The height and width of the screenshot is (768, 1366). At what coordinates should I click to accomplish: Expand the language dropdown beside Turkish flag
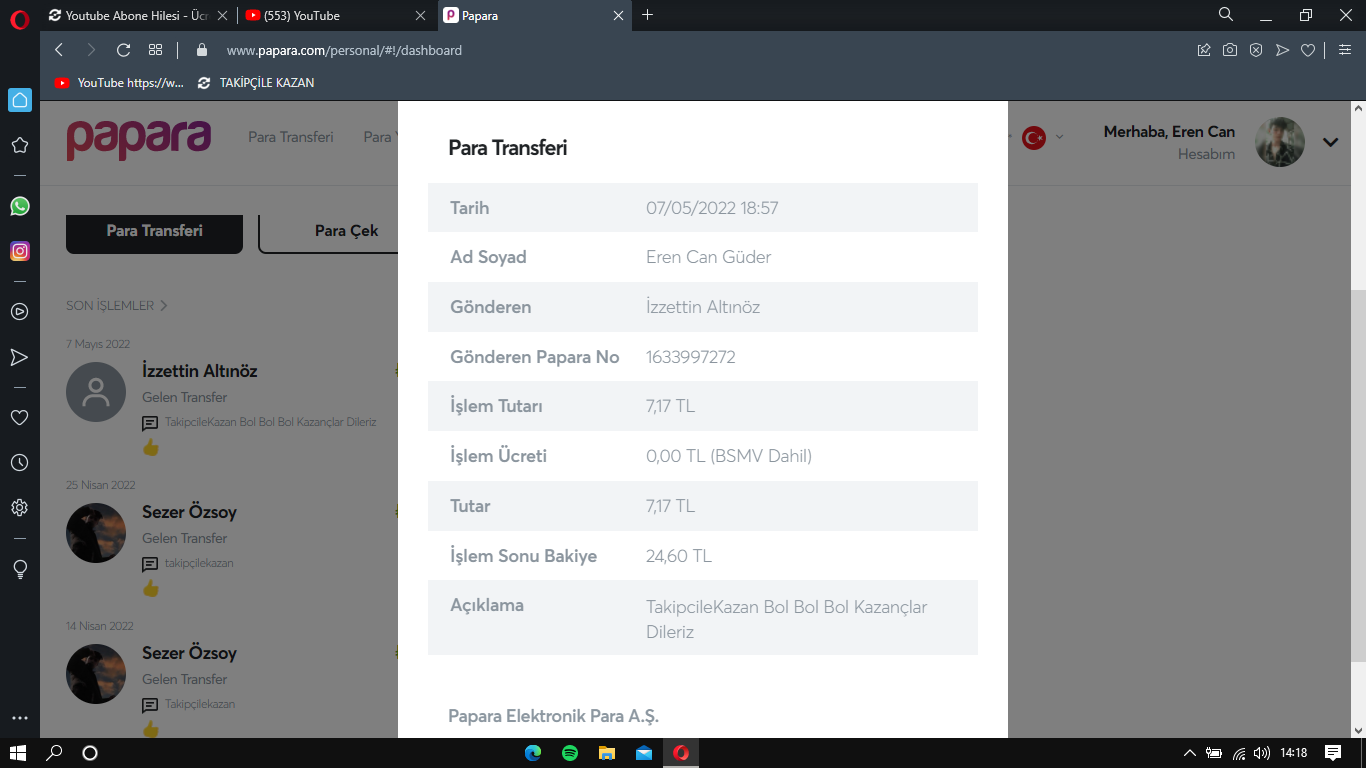(x=1060, y=137)
